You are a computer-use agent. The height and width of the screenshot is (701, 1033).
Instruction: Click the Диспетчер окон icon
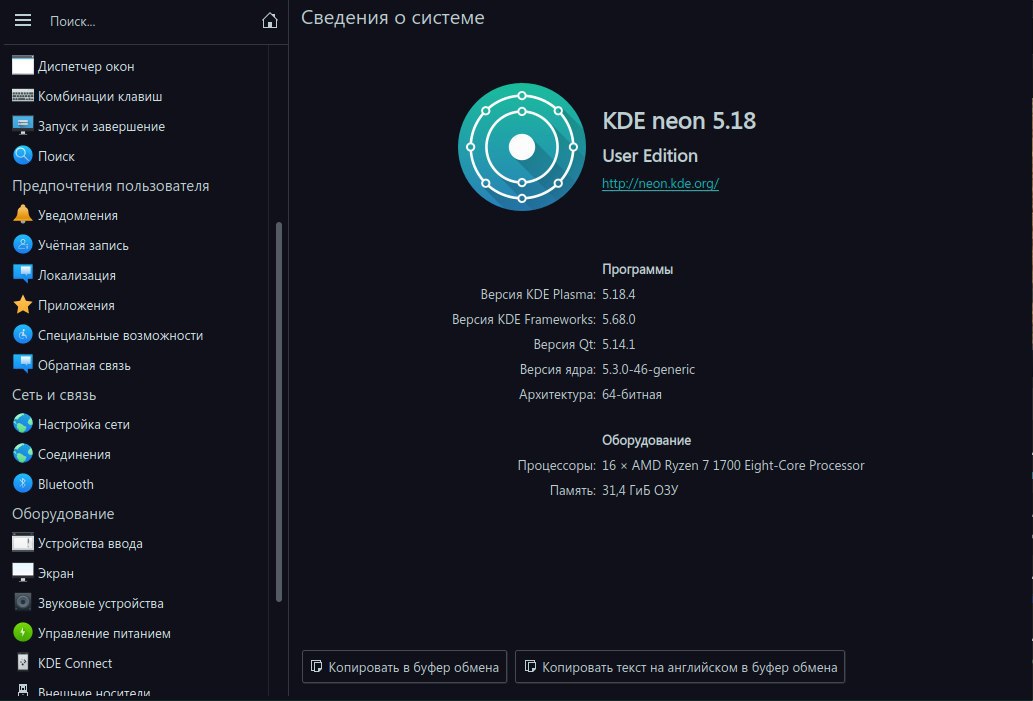click(22, 66)
